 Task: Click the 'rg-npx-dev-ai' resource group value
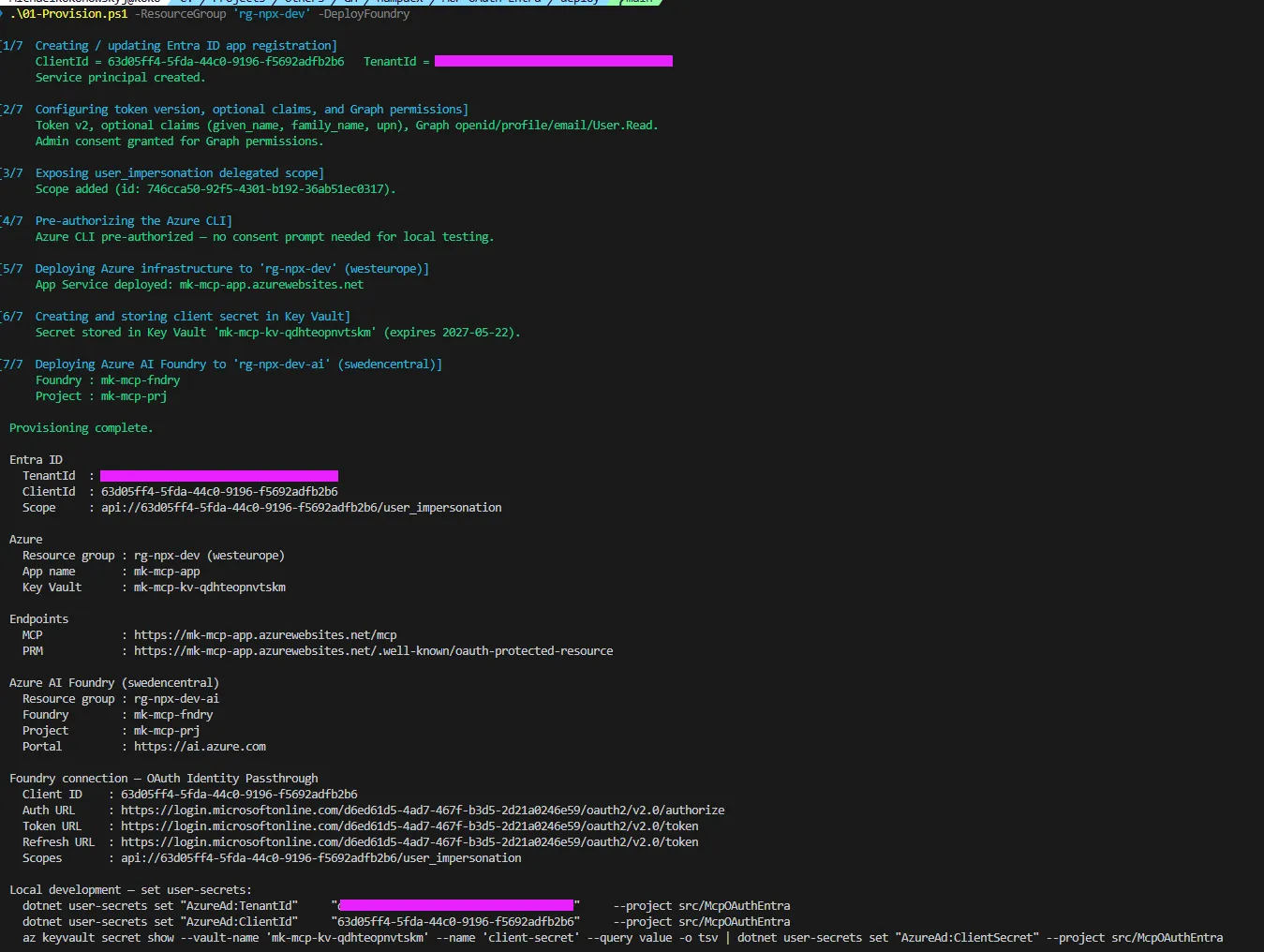click(176, 699)
